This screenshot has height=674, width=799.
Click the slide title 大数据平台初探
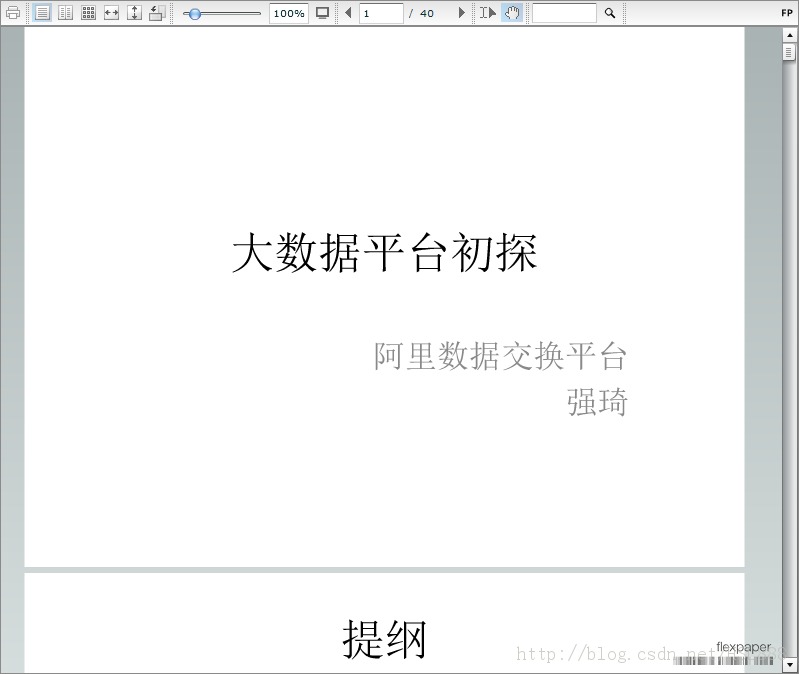click(x=384, y=253)
